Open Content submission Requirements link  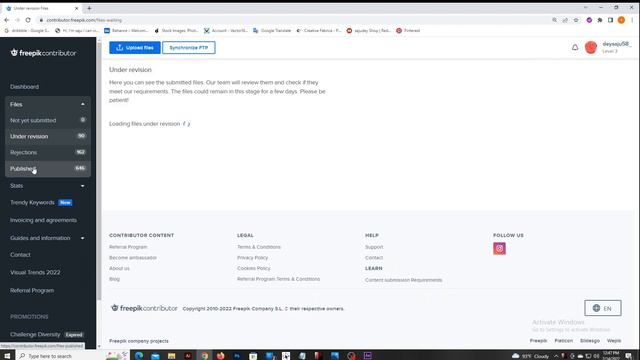[x=403, y=280]
